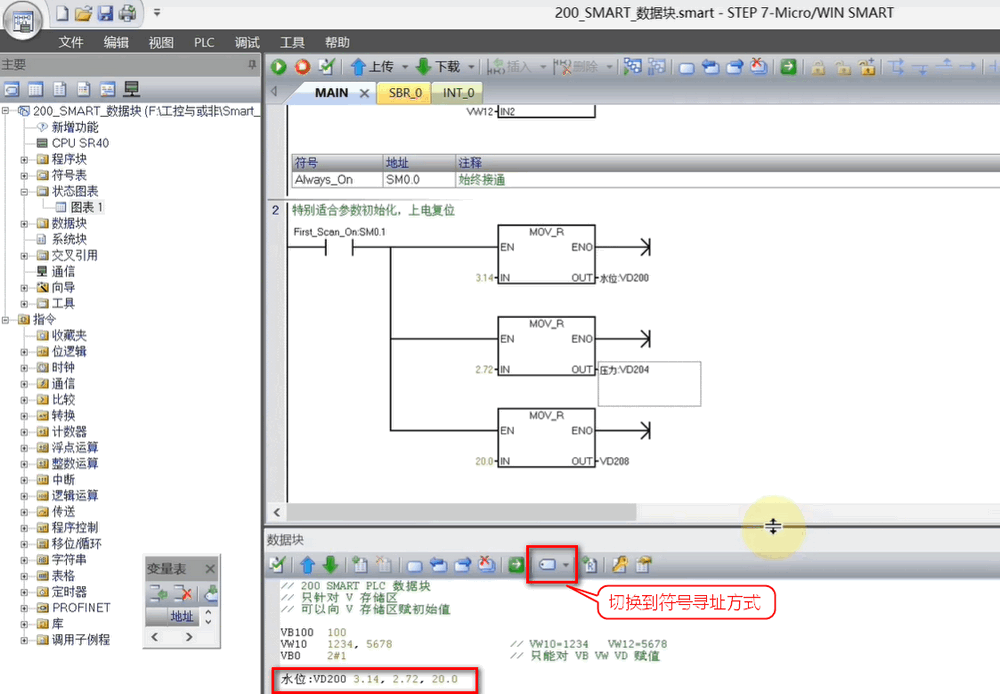Screen dimensions: 1000x694
Task: Click the 下载 download button
Action: 438,67
